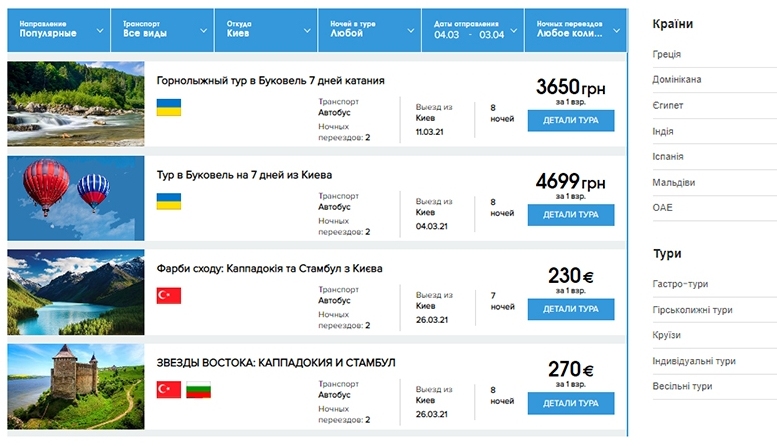Open the Даты отправления date picker
The image size is (777, 446).
[x=473, y=30]
